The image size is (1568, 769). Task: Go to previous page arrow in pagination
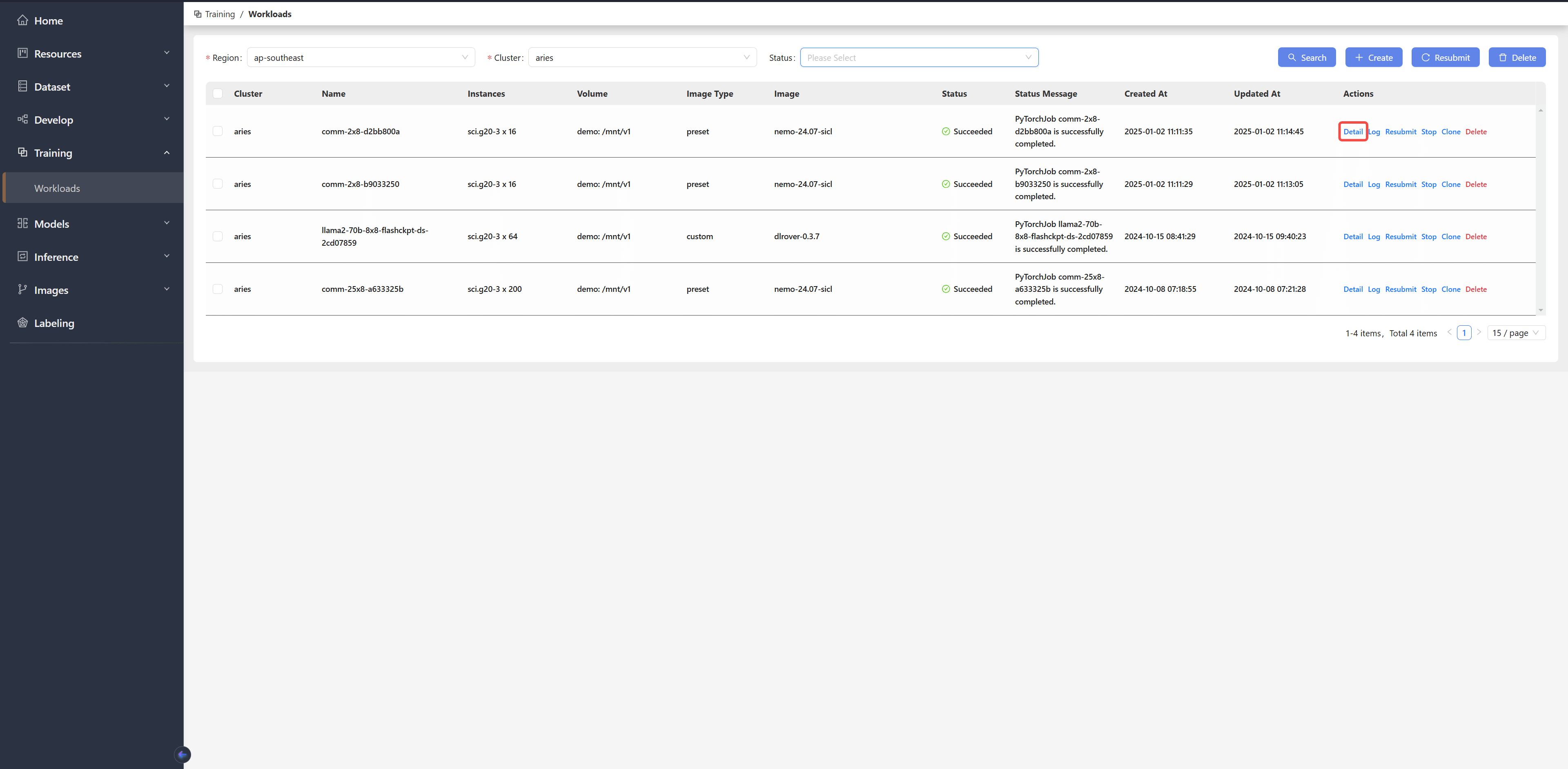(x=1449, y=332)
